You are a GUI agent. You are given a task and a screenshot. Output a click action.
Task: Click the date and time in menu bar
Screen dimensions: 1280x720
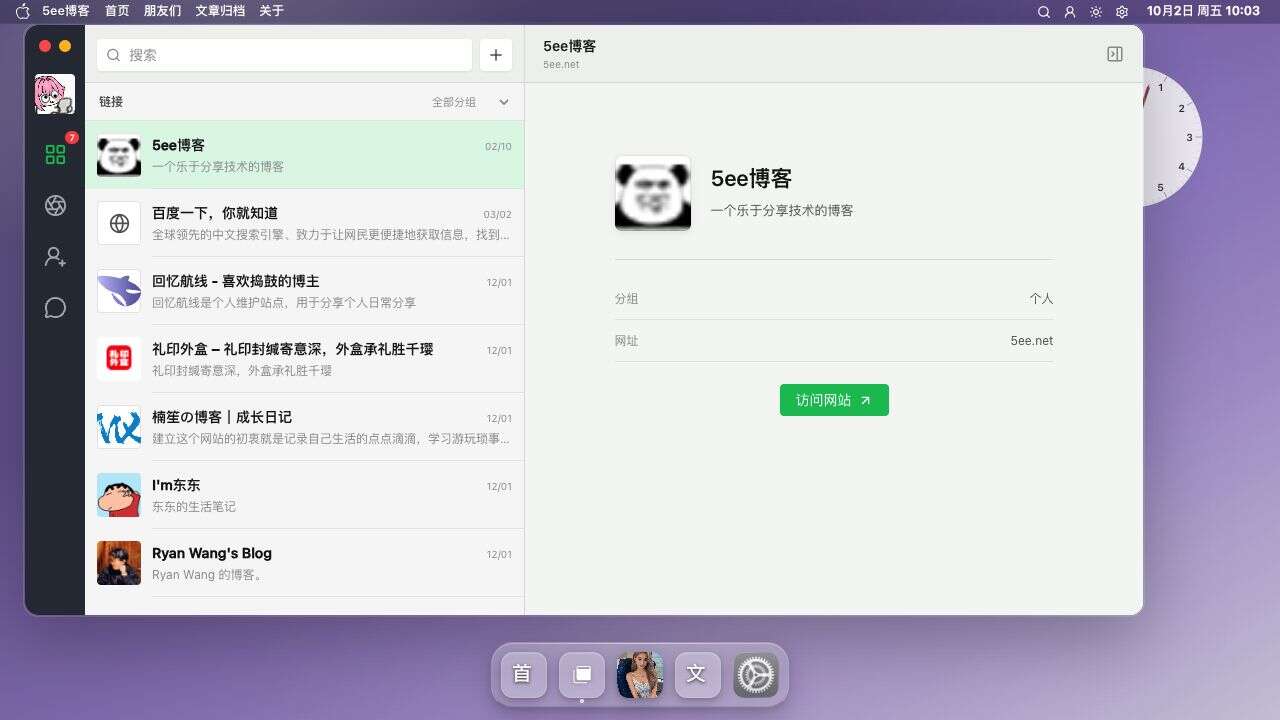click(x=1203, y=11)
